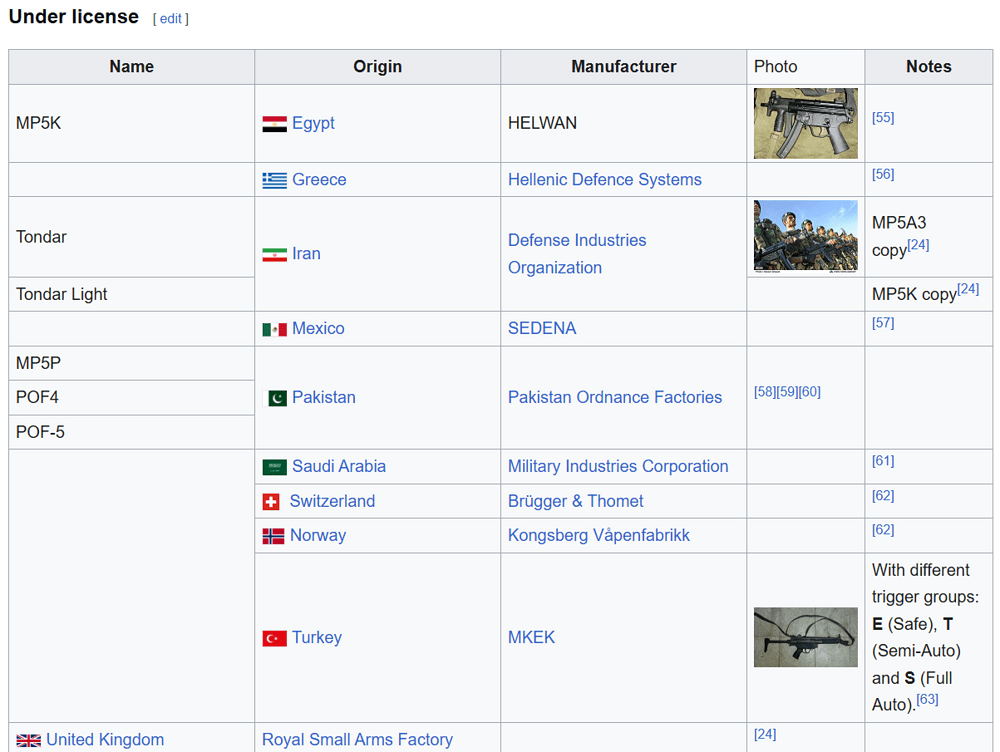View the Egypt MP5K photo thumbnail
Image resolution: width=1000 pixels, height=752 pixels.
click(805, 124)
